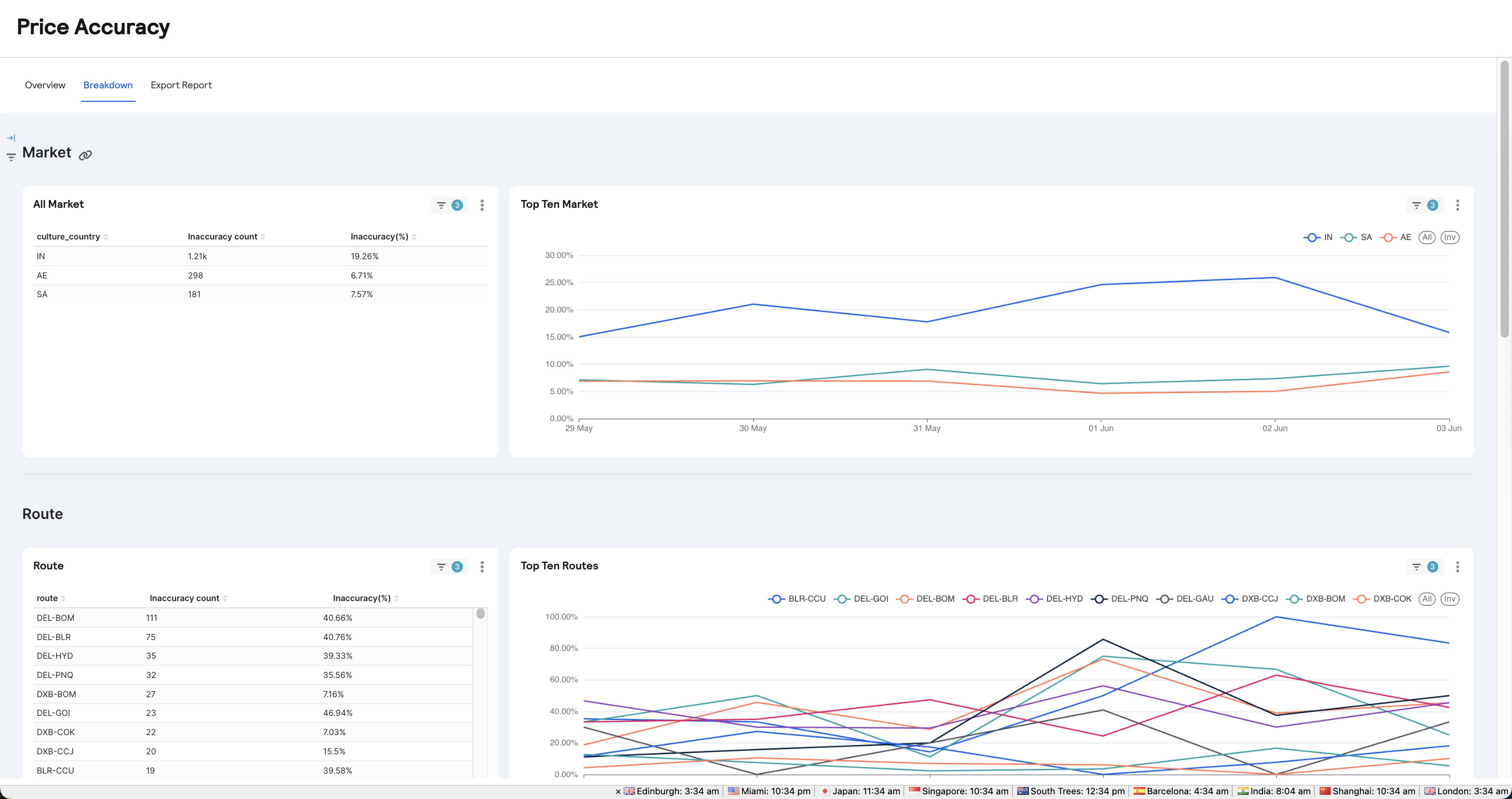Toggle SA series in market legend
Screen dimensions: 1512x799
pyautogui.click(x=1357, y=238)
